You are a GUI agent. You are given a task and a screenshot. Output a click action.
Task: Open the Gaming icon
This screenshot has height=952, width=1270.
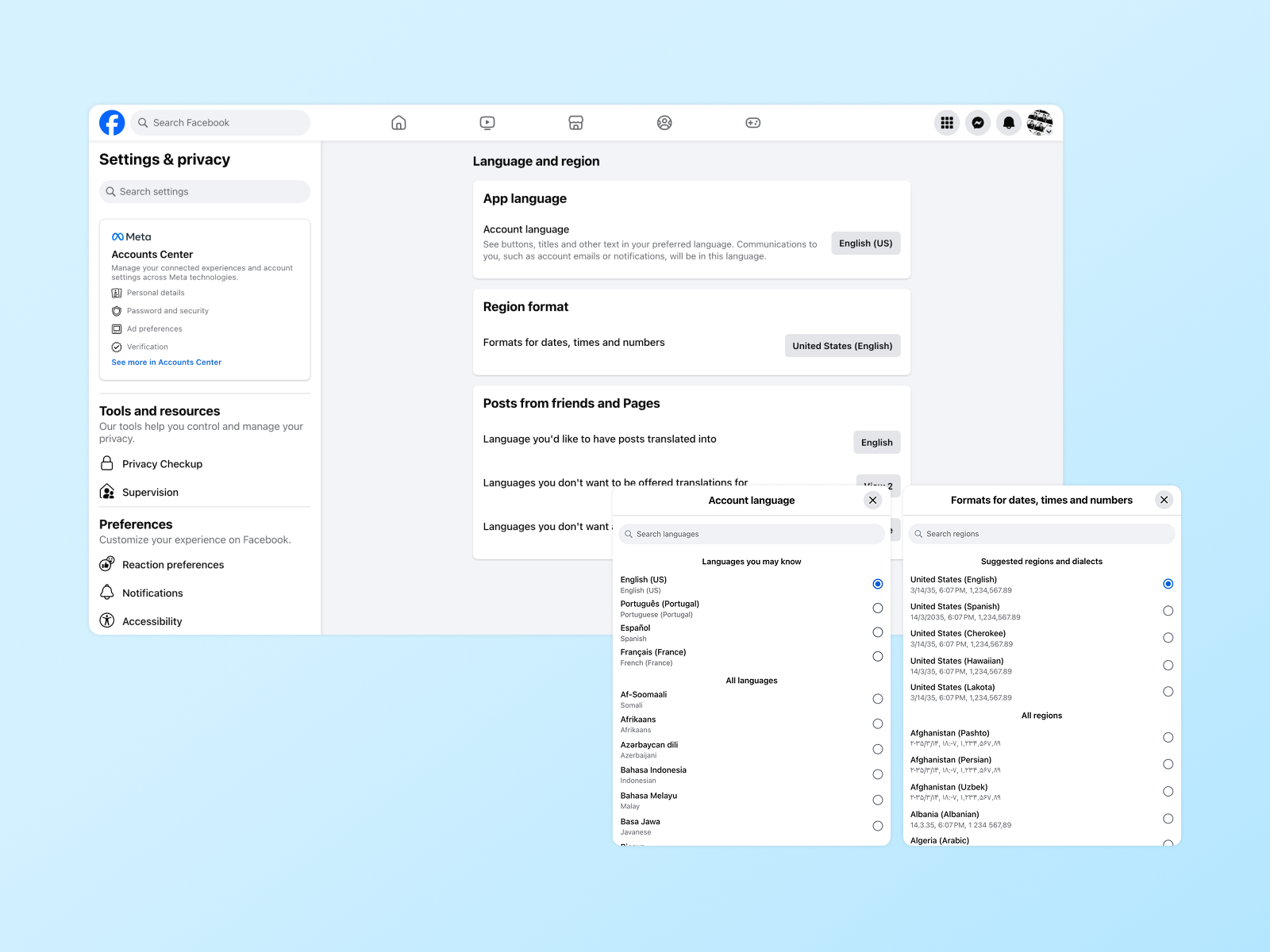[753, 123]
